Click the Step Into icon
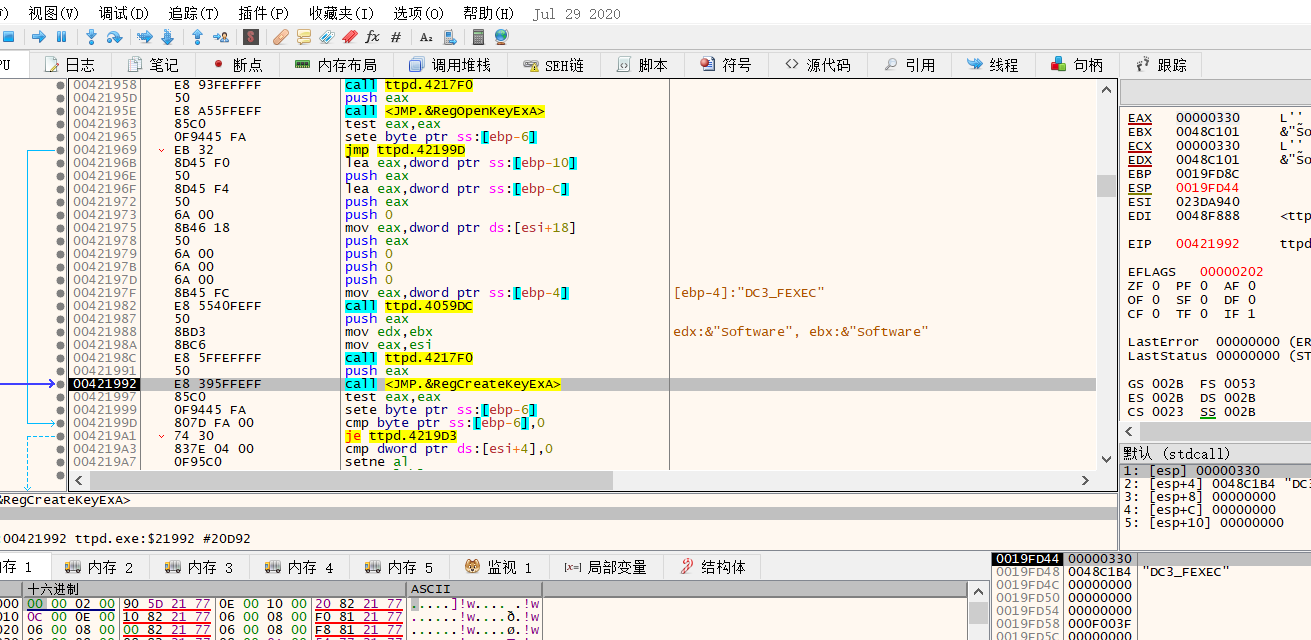This screenshot has height=640, width=1311. tap(91, 37)
